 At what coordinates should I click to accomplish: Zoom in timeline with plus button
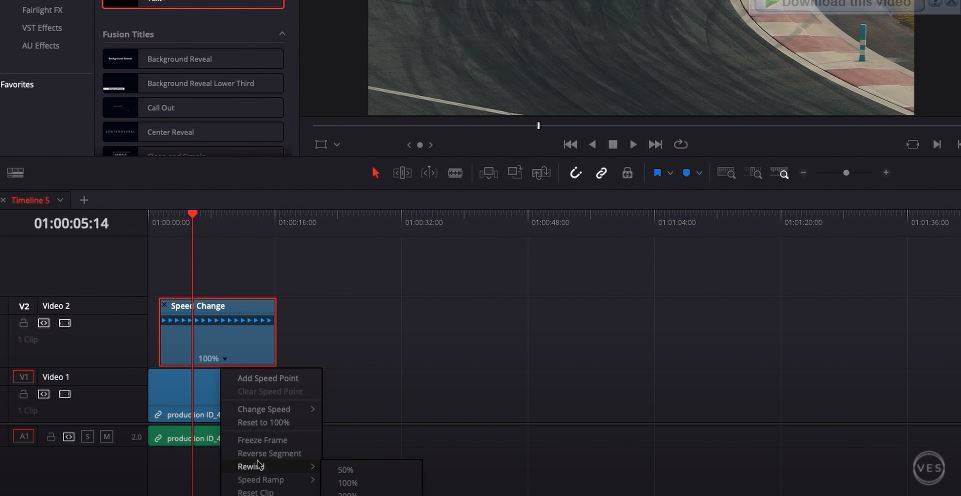coord(886,173)
